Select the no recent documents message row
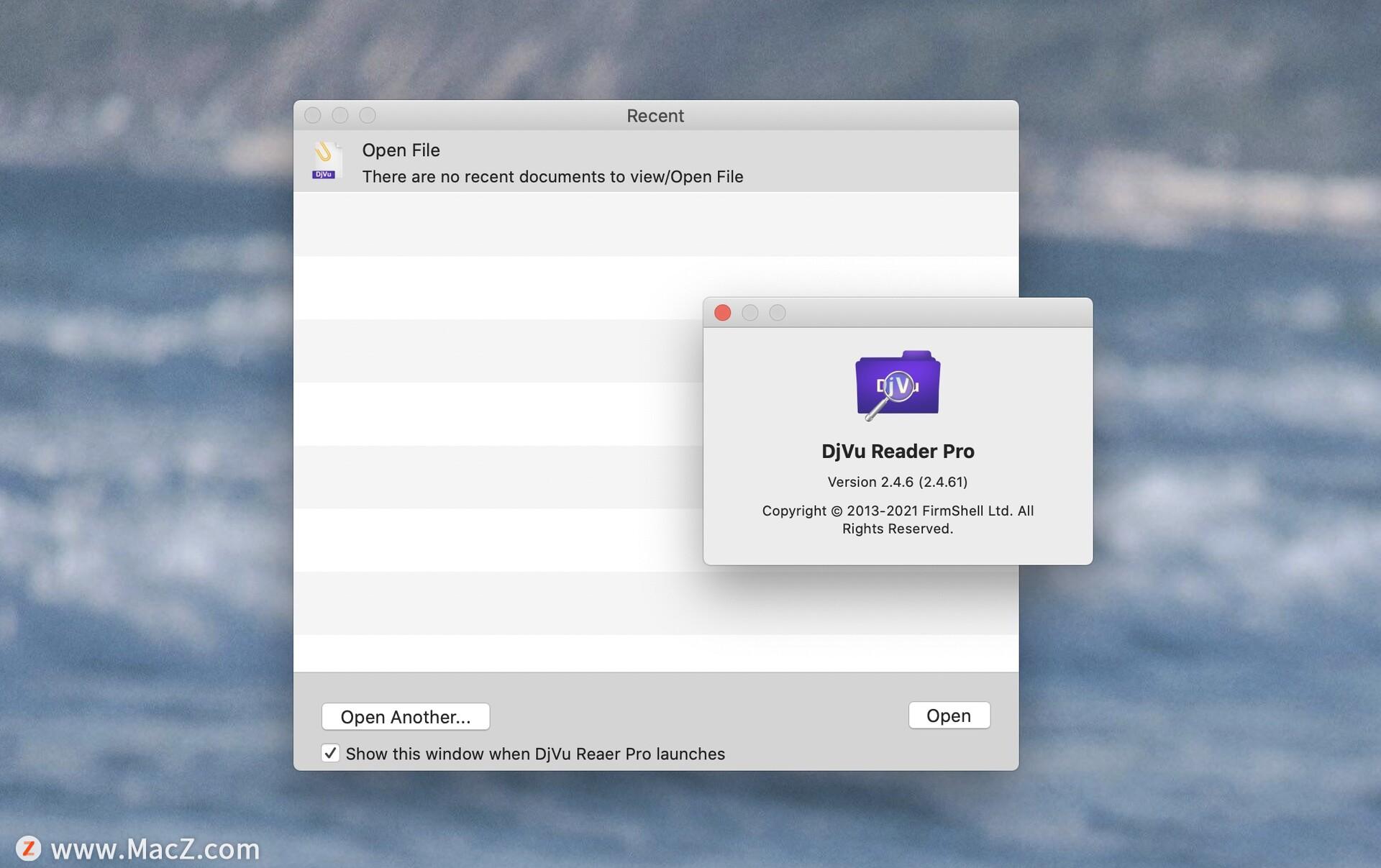This screenshot has width=1381, height=868. [x=552, y=176]
